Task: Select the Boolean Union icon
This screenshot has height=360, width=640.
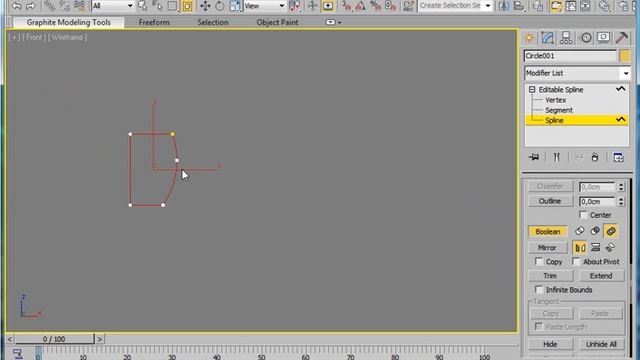Action: point(580,231)
